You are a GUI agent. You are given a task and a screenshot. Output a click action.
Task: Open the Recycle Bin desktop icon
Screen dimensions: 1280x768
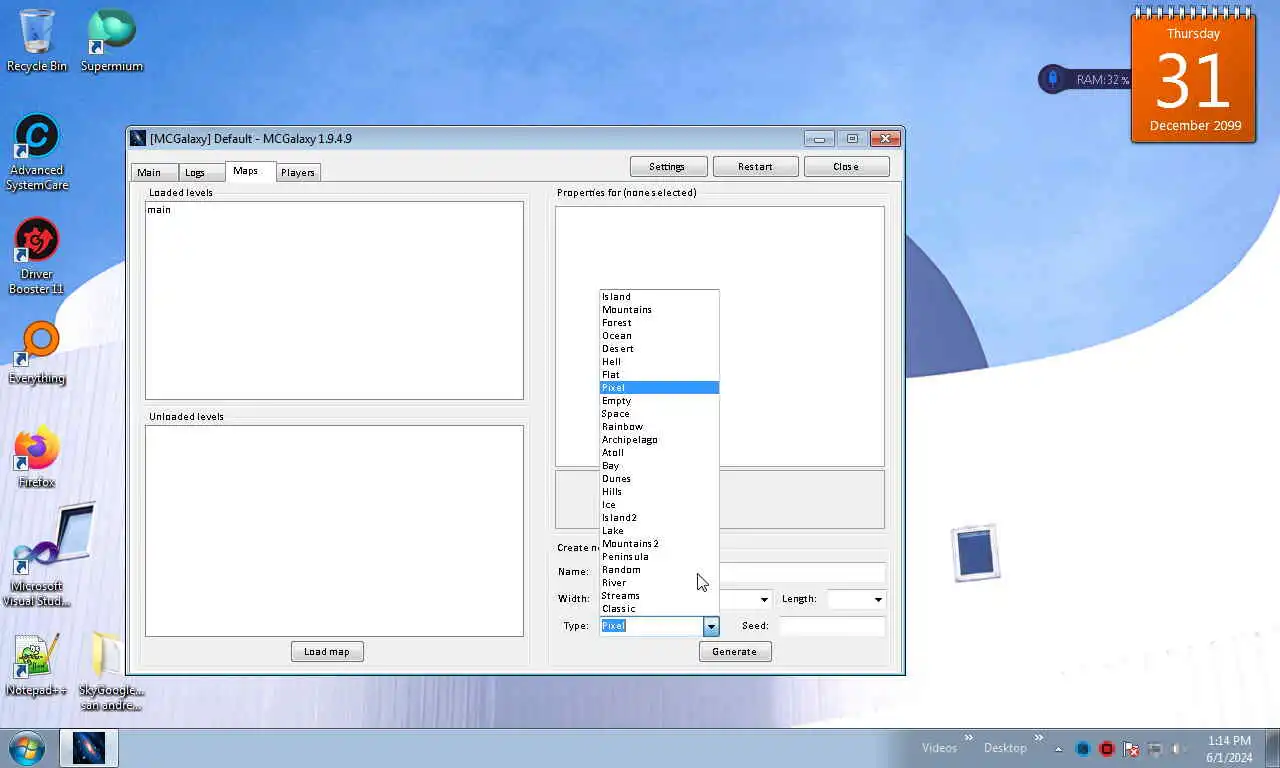pos(37,40)
